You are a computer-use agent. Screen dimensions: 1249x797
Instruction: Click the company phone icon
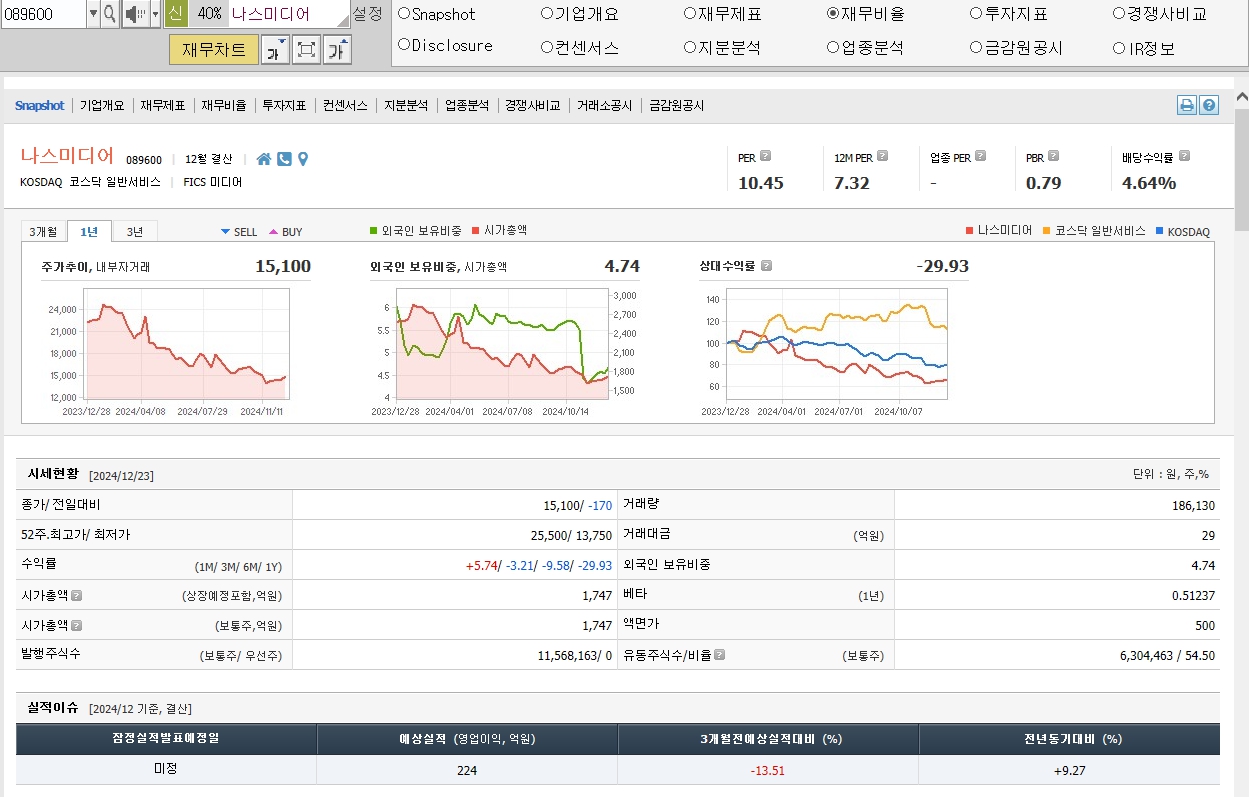[x=284, y=159]
